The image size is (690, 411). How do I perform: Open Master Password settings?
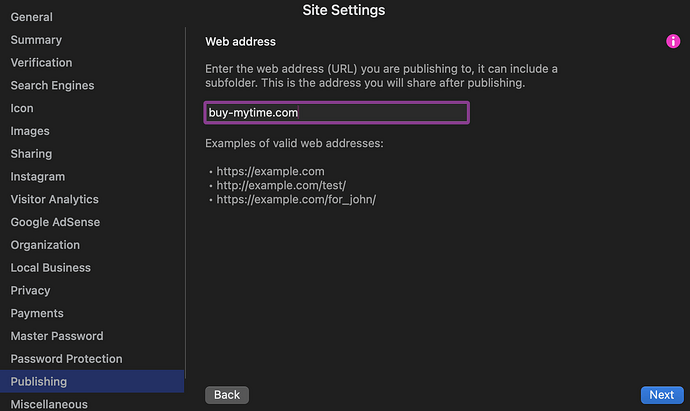[x=57, y=336]
